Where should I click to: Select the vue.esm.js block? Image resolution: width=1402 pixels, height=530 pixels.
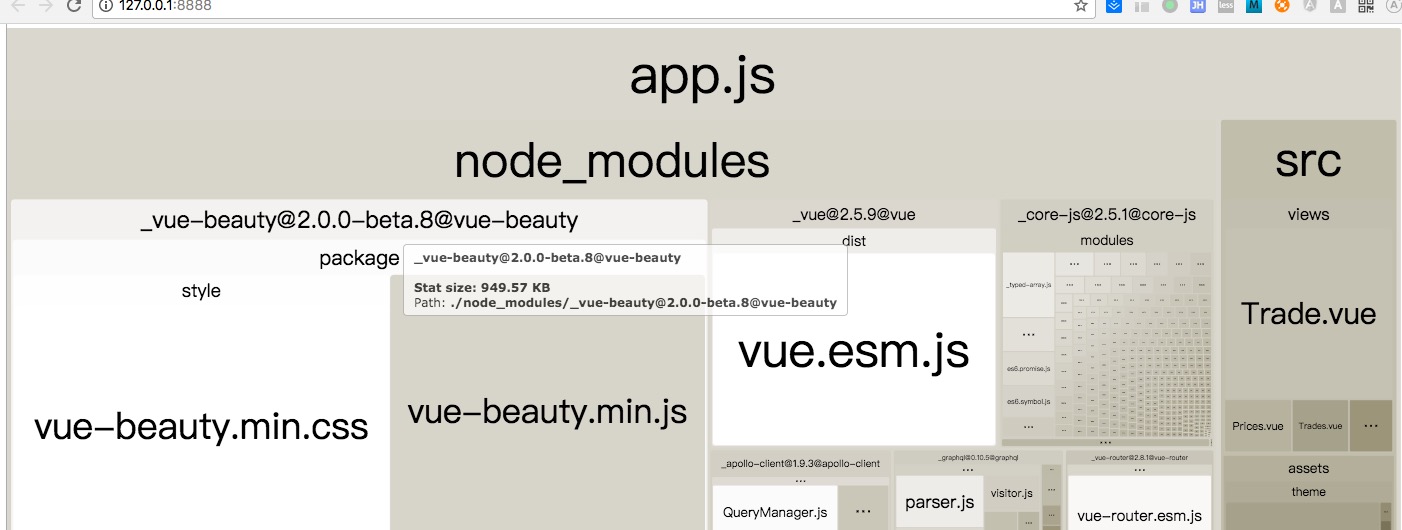853,350
